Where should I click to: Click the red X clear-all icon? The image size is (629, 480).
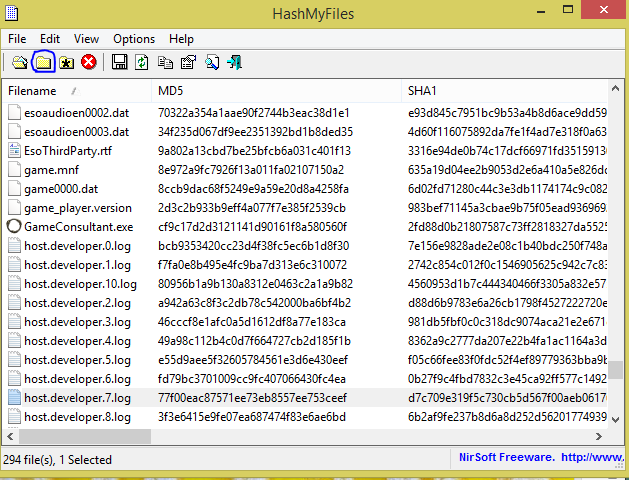(x=89, y=62)
